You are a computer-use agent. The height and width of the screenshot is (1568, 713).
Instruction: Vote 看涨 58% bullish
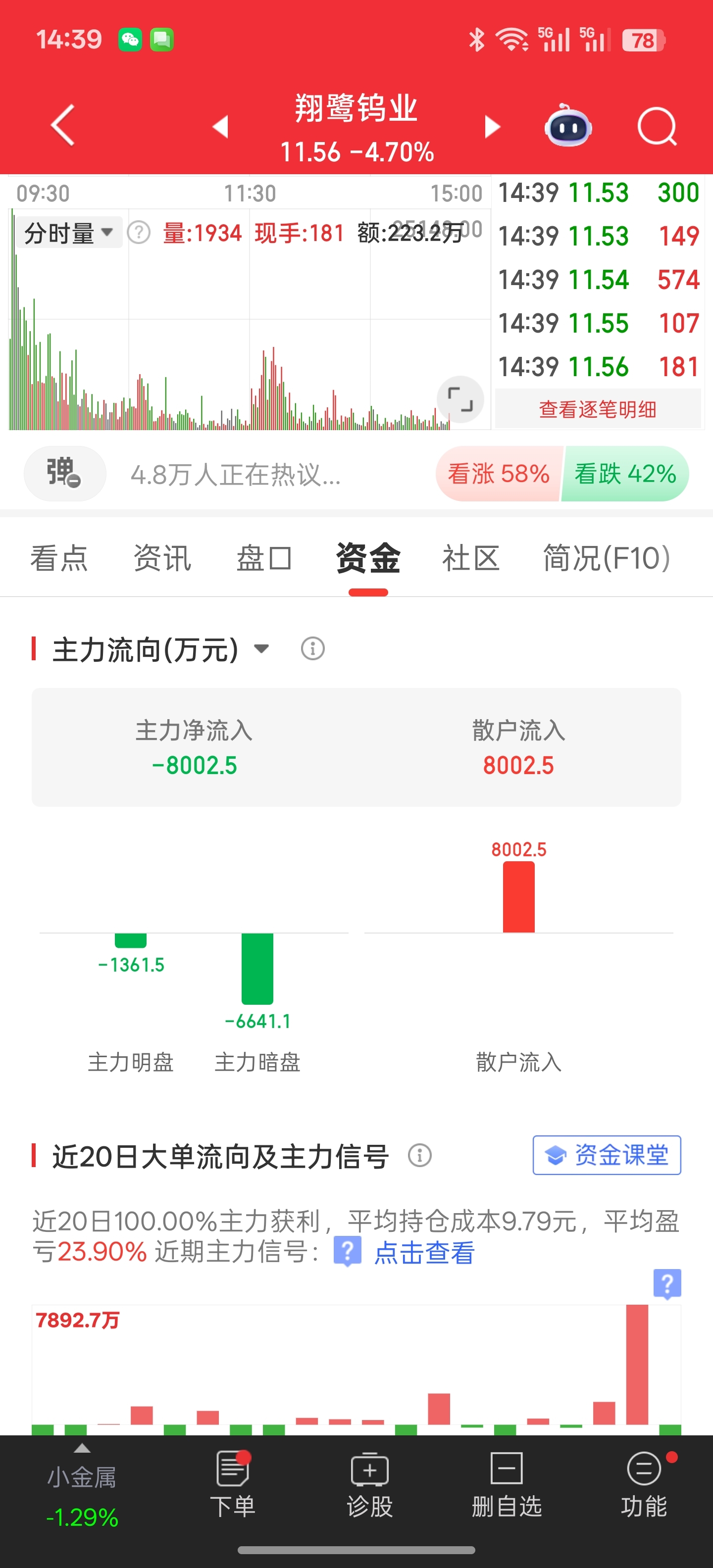(x=499, y=474)
